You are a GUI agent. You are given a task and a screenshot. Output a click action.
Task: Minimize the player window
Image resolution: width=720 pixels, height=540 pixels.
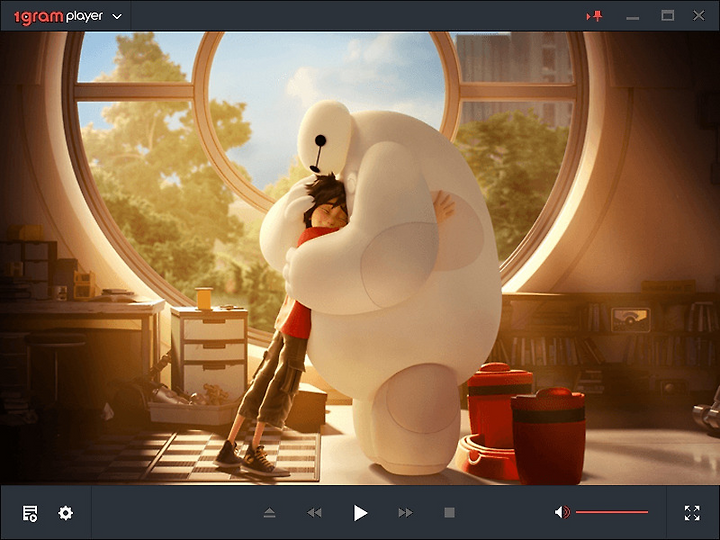click(633, 18)
